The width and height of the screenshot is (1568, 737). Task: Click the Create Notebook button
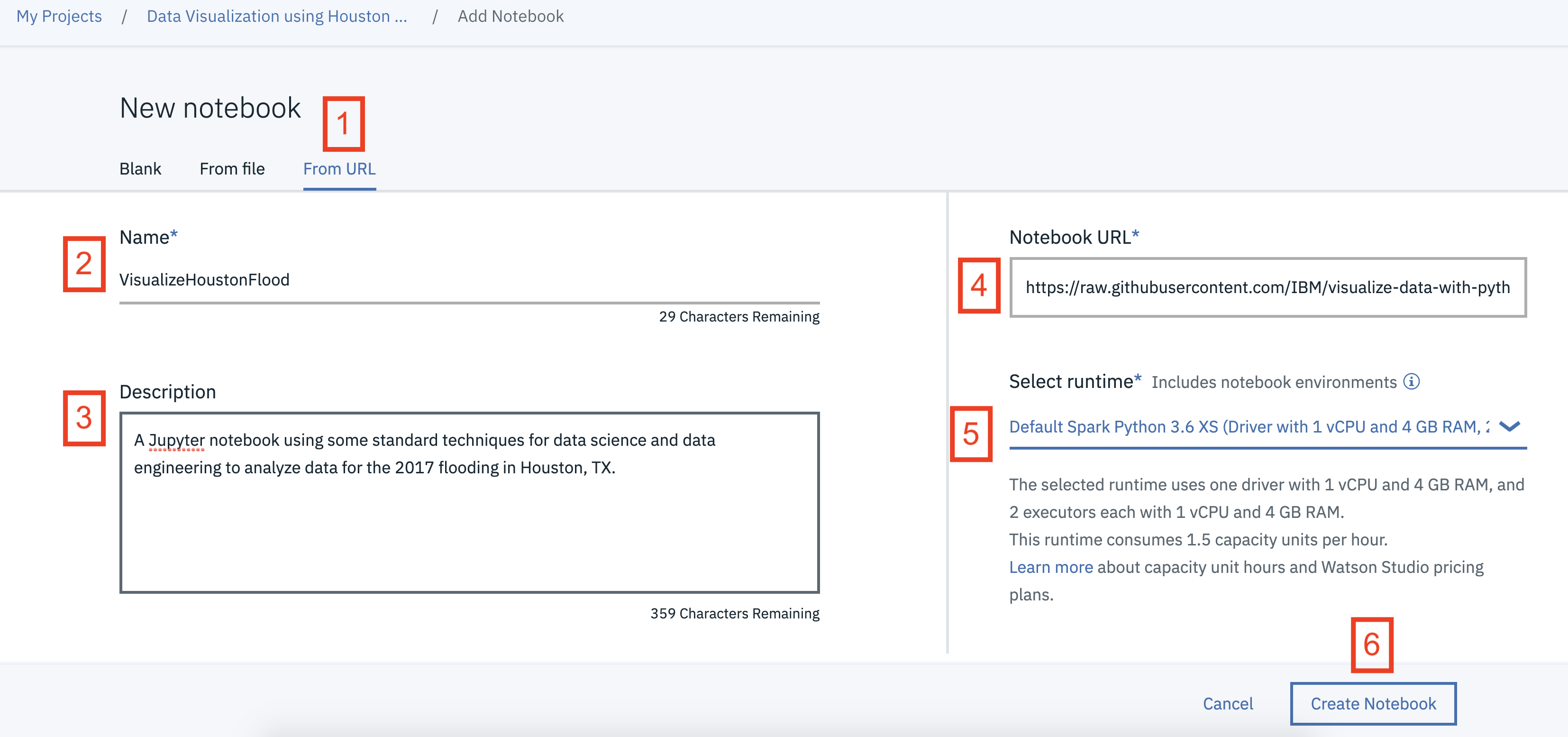(x=1373, y=703)
